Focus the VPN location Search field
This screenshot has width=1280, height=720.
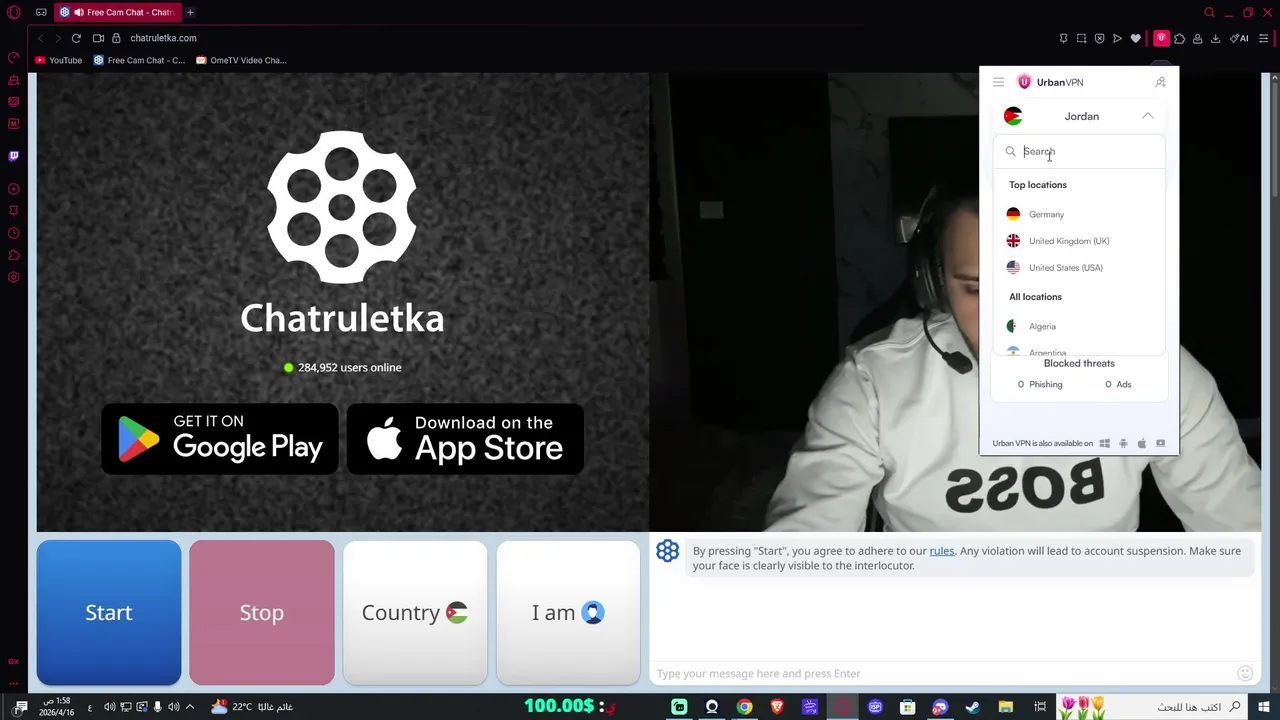[x=1080, y=152]
